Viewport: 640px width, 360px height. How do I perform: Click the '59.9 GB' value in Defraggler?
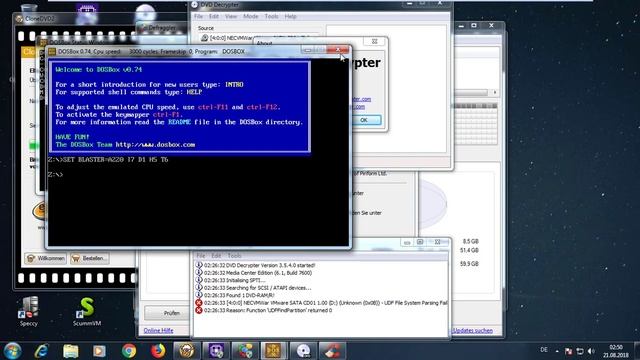(469, 264)
